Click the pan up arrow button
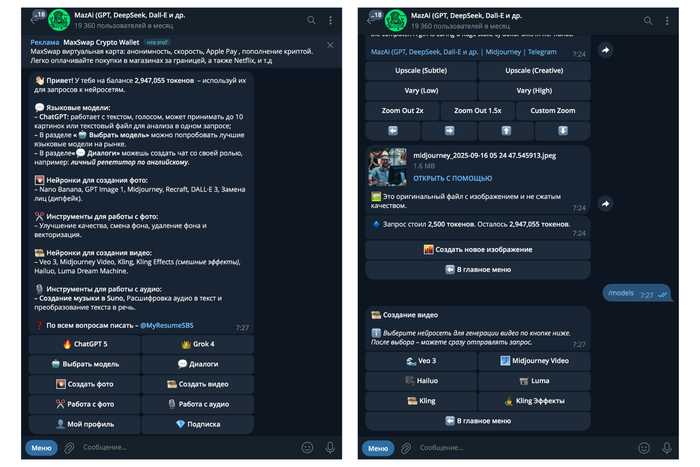 click(506, 130)
